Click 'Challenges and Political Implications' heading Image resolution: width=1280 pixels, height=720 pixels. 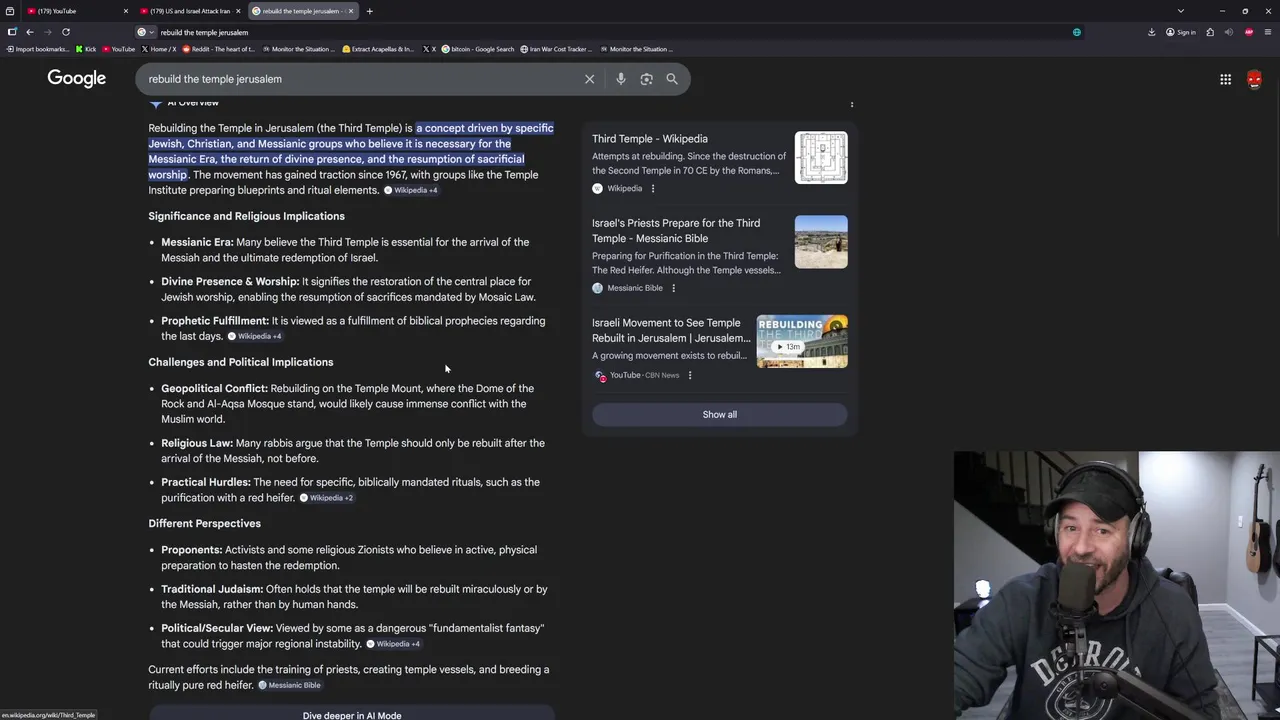(x=241, y=362)
